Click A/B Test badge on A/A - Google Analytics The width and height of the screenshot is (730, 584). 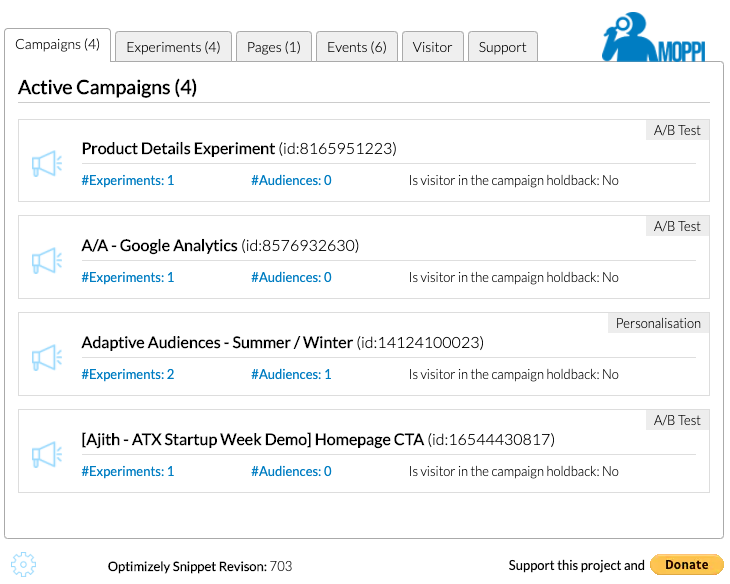[677, 226]
